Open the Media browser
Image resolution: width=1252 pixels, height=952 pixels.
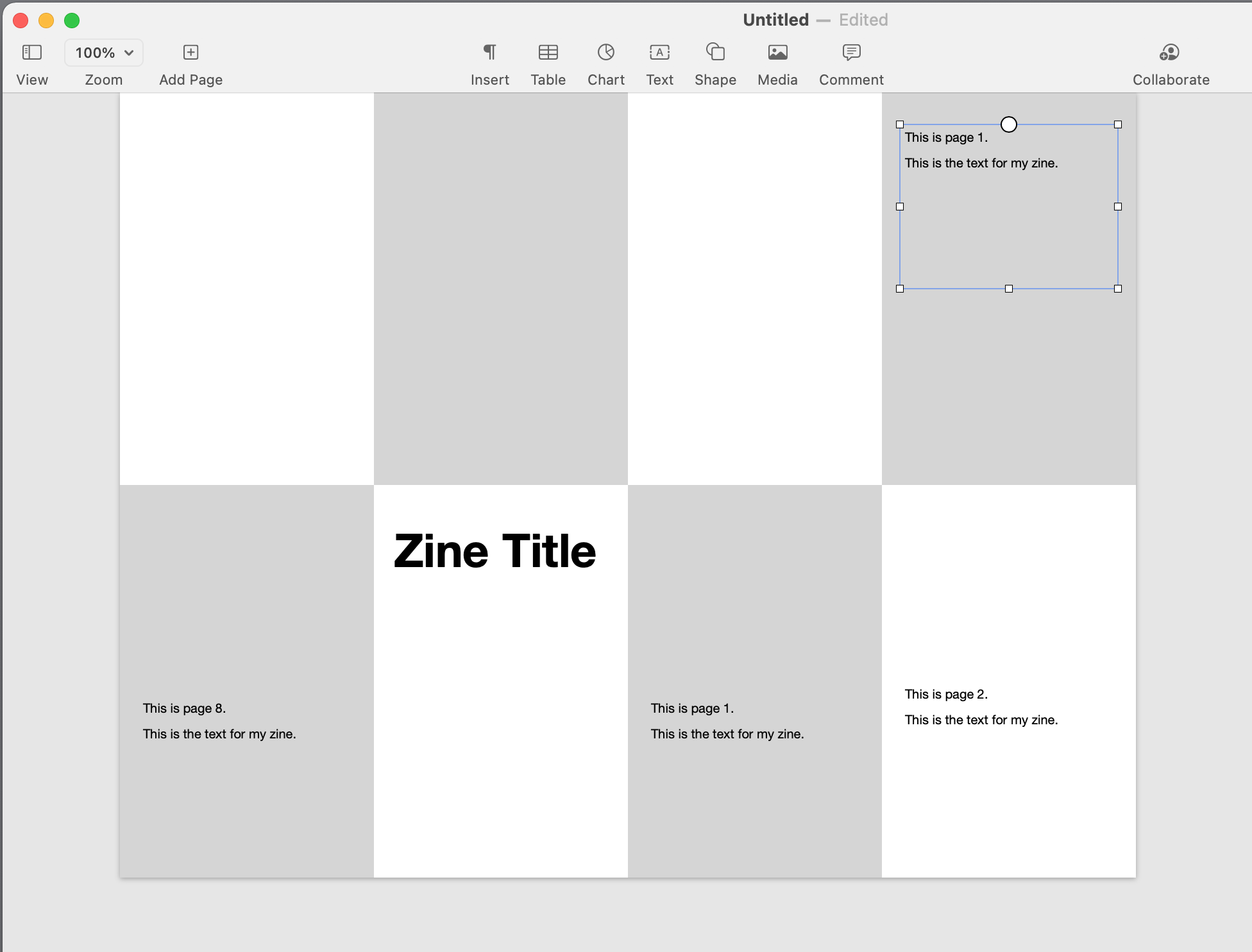(777, 53)
